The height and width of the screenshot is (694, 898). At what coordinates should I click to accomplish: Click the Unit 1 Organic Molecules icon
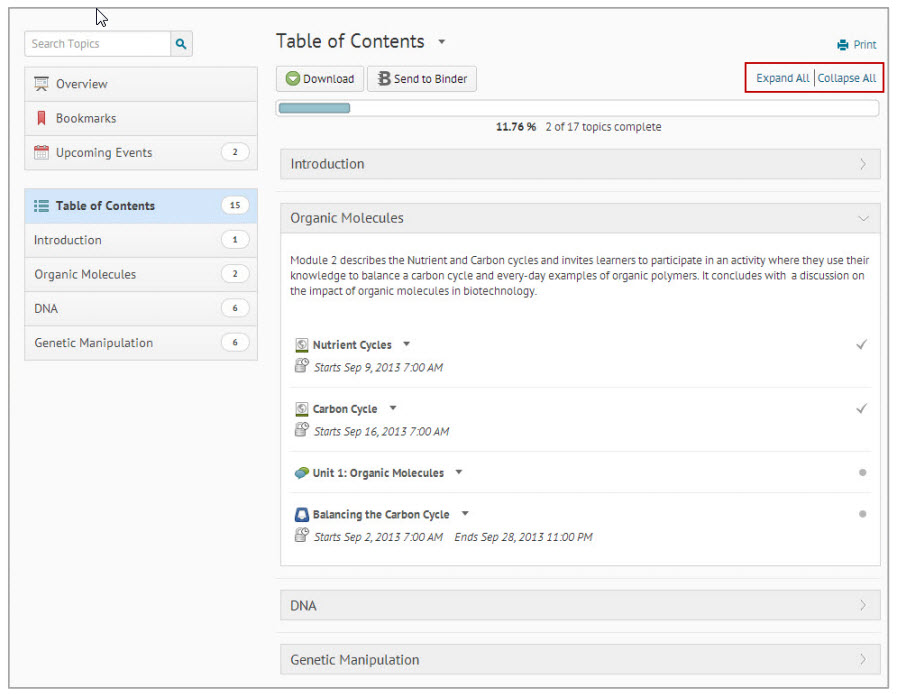(x=302, y=473)
